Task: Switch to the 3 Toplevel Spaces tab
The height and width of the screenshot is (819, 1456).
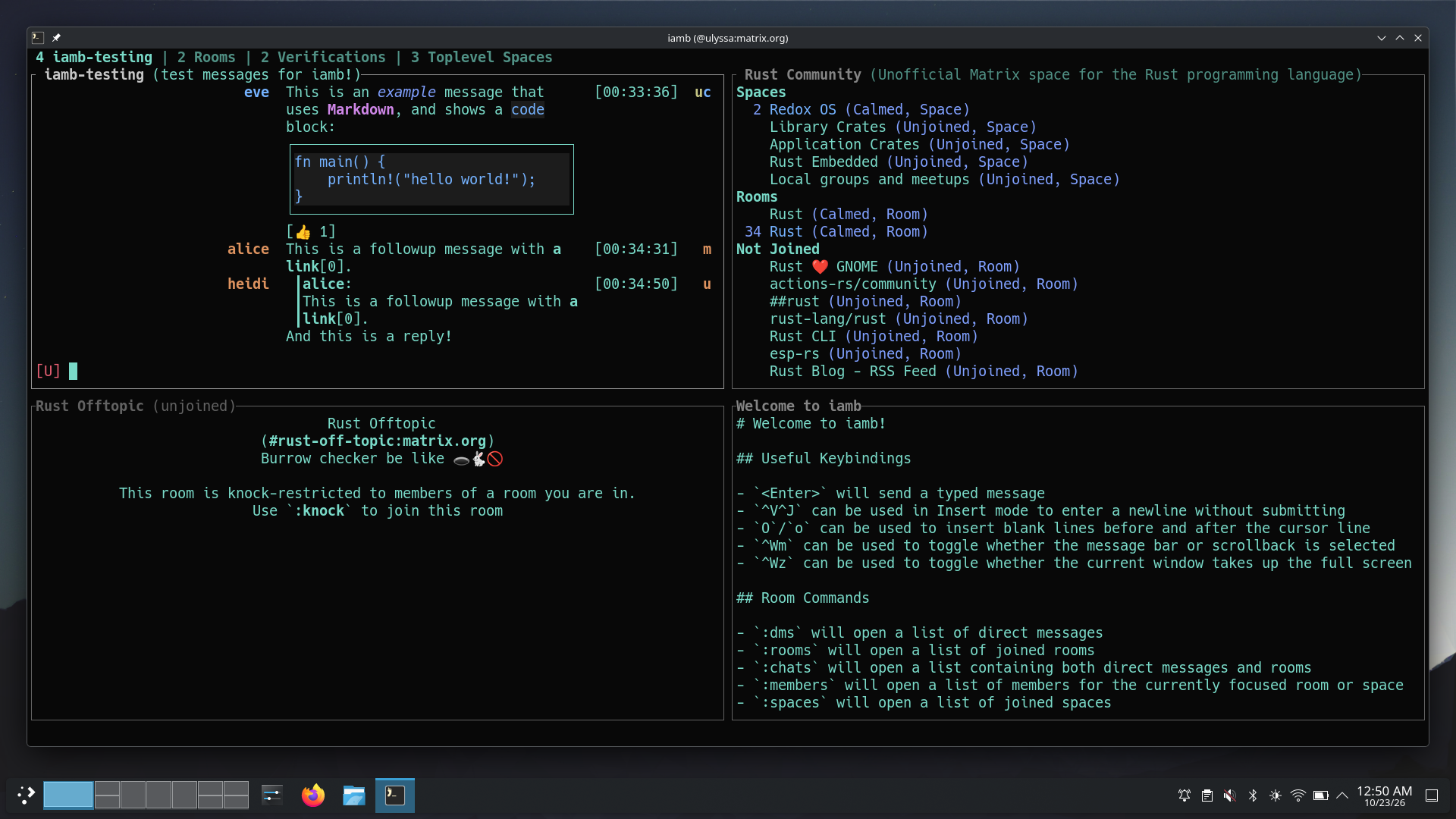Action: (482, 57)
